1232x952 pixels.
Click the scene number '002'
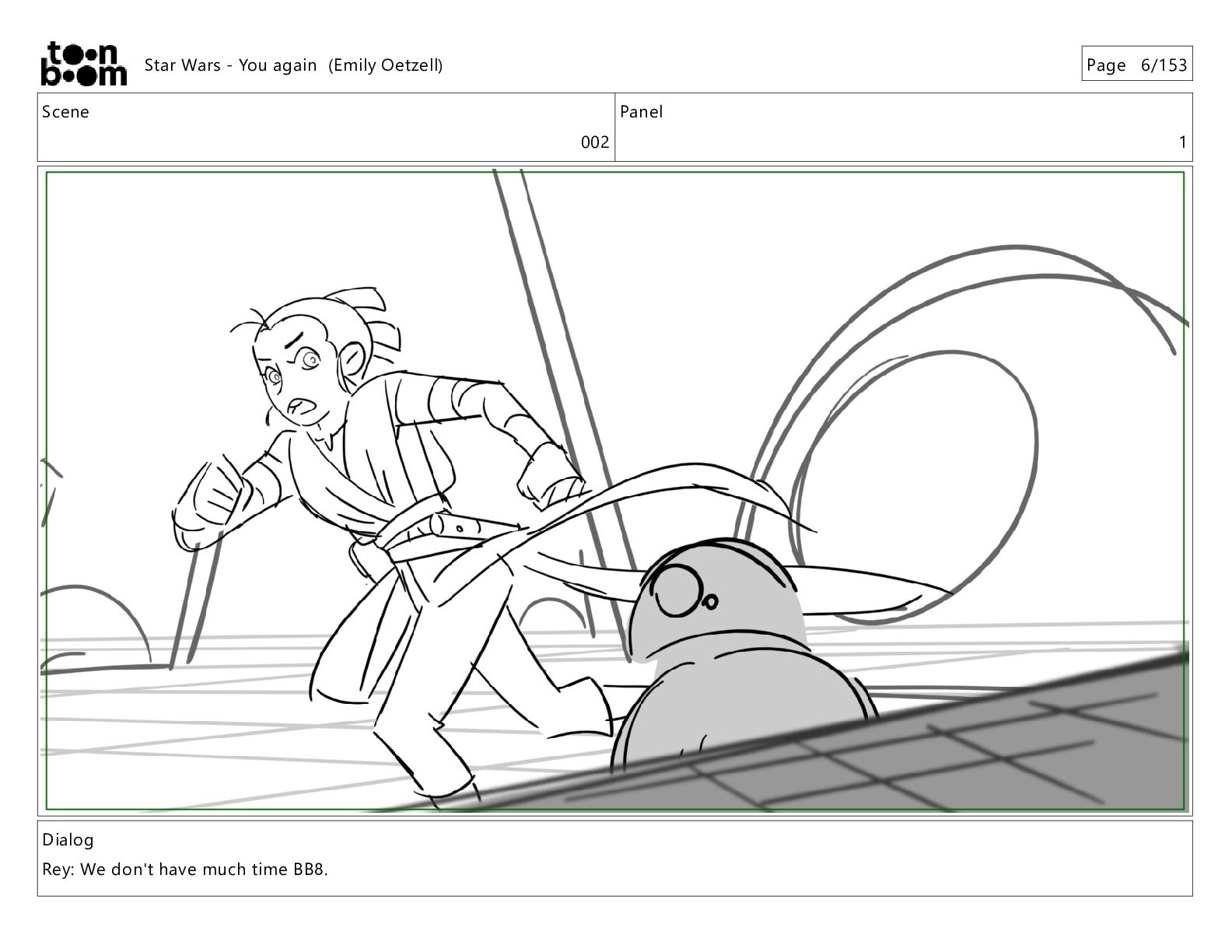[595, 142]
